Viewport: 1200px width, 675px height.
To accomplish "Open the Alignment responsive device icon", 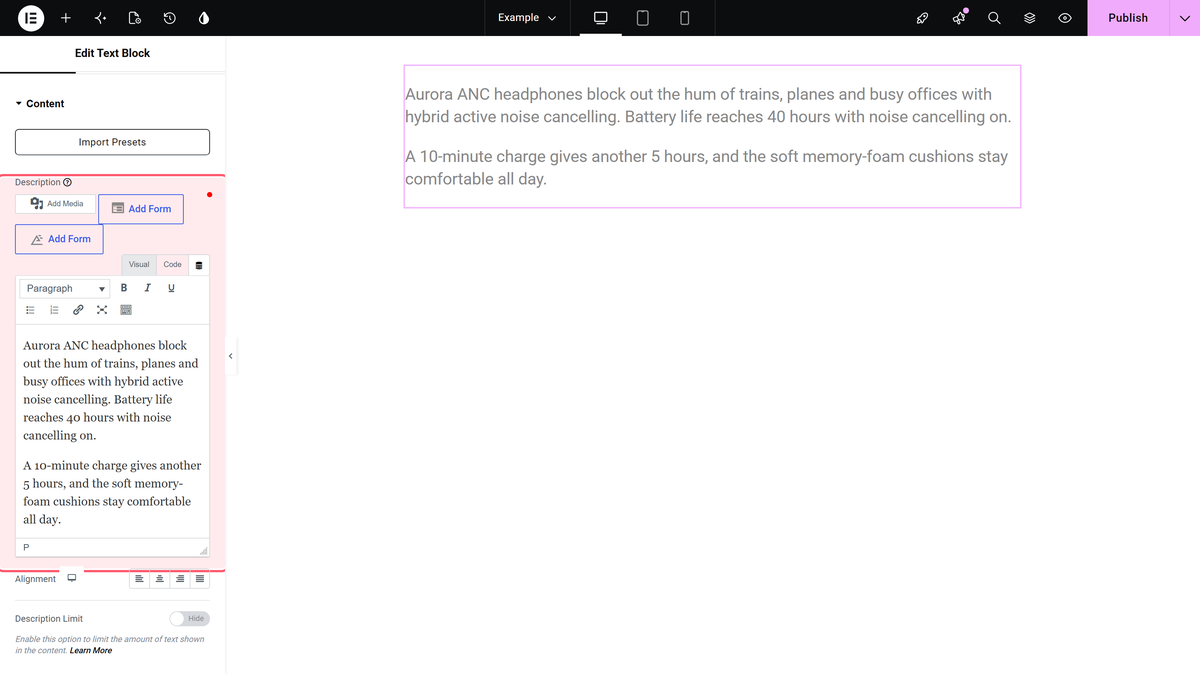I will pos(72,578).
